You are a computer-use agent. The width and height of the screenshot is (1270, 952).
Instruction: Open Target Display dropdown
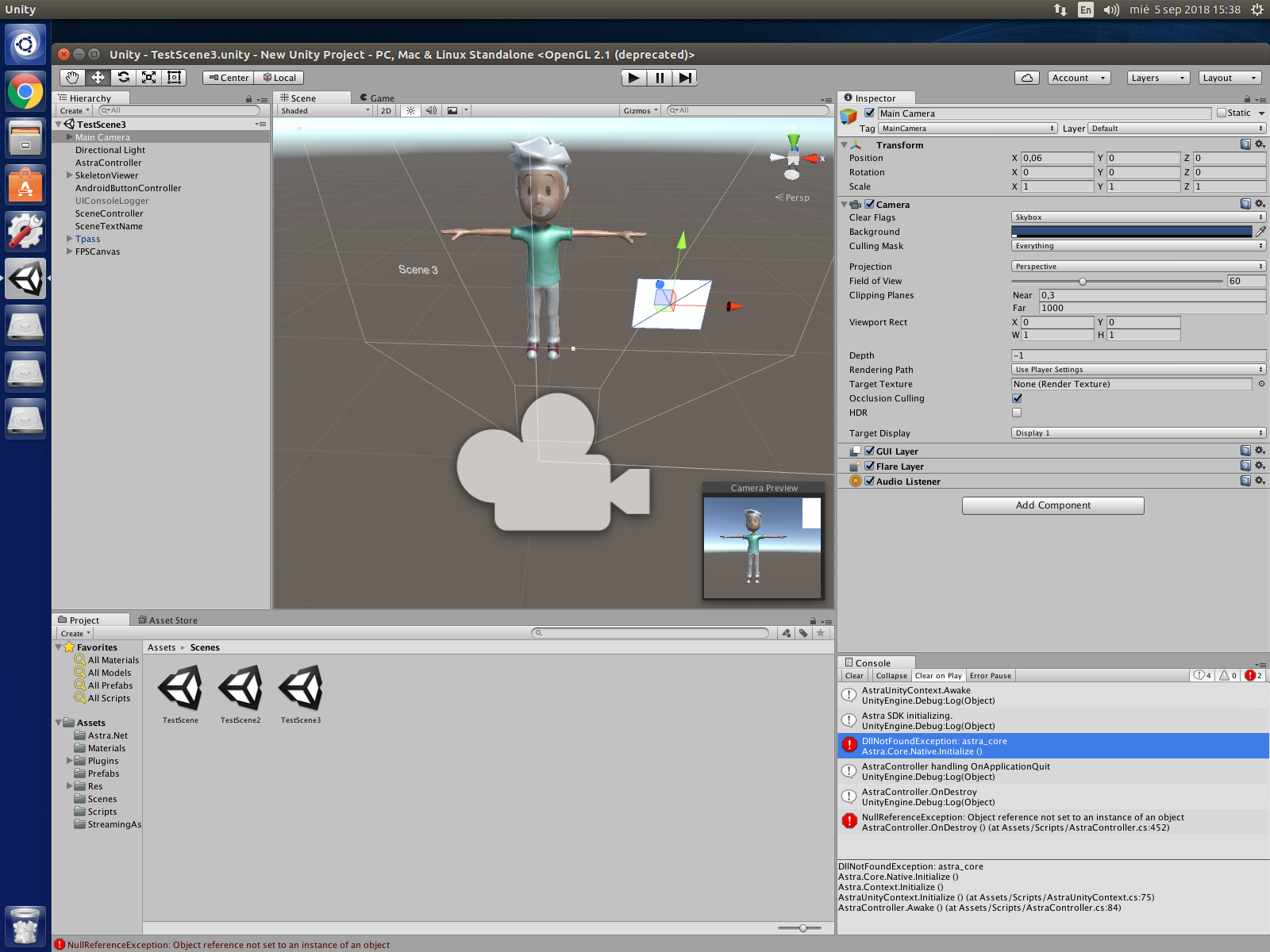pyautogui.click(x=1138, y=433)
